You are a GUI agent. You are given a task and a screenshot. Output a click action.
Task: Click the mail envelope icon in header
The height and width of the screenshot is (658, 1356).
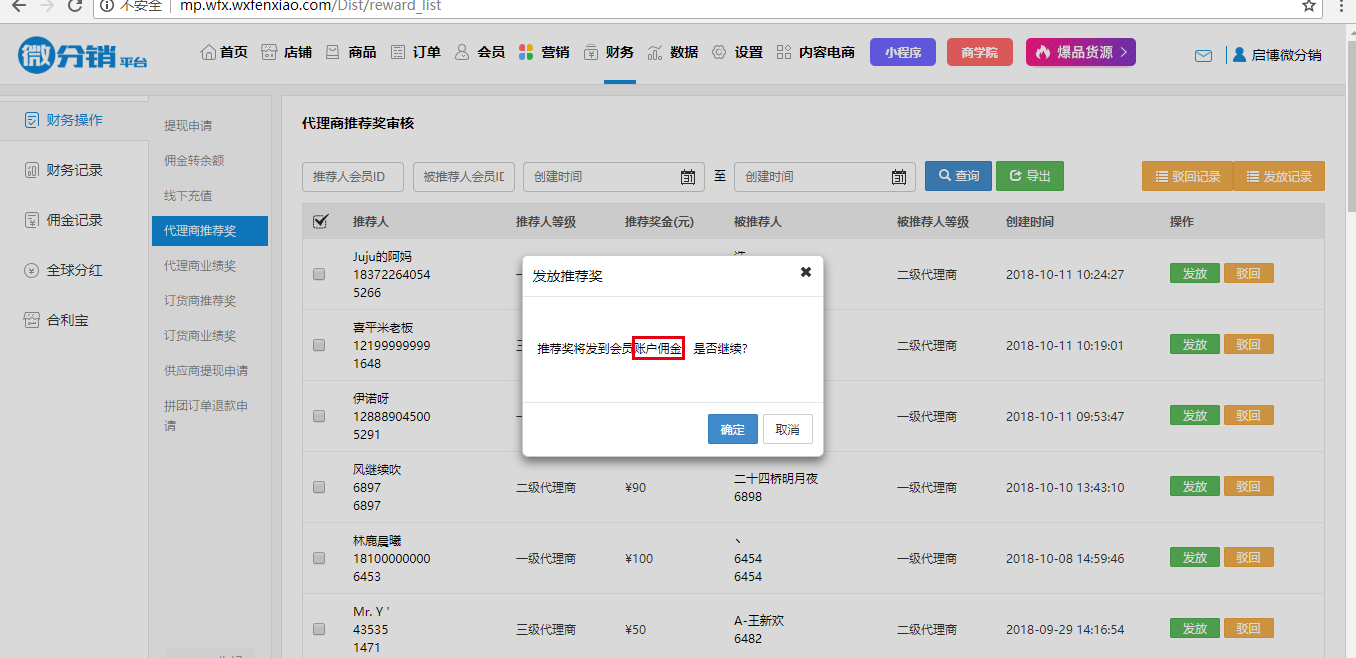point(1203,56)
